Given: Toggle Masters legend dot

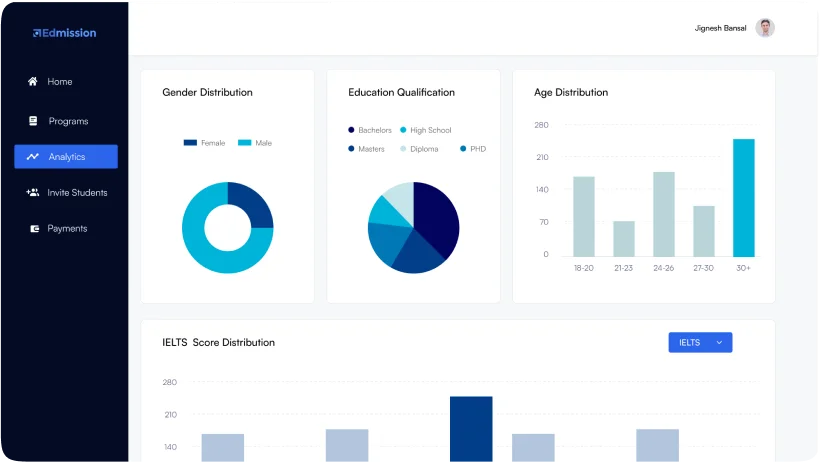Looking at the screenshot, I should tap(351, 149).
